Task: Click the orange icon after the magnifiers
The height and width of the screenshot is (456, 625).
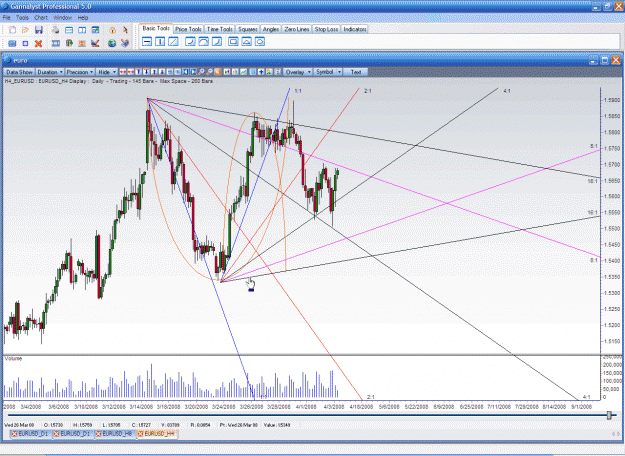Action: tap(217, 72)
